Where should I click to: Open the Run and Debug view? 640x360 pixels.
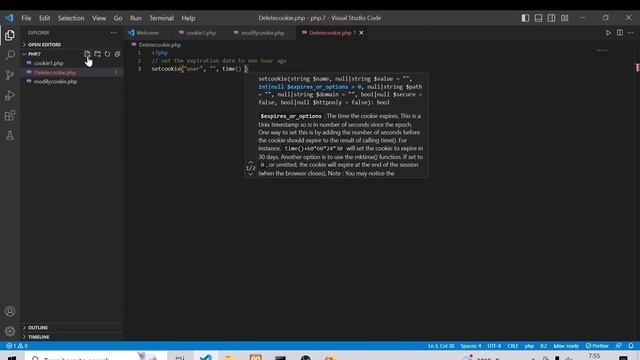[x=10, y=96]
